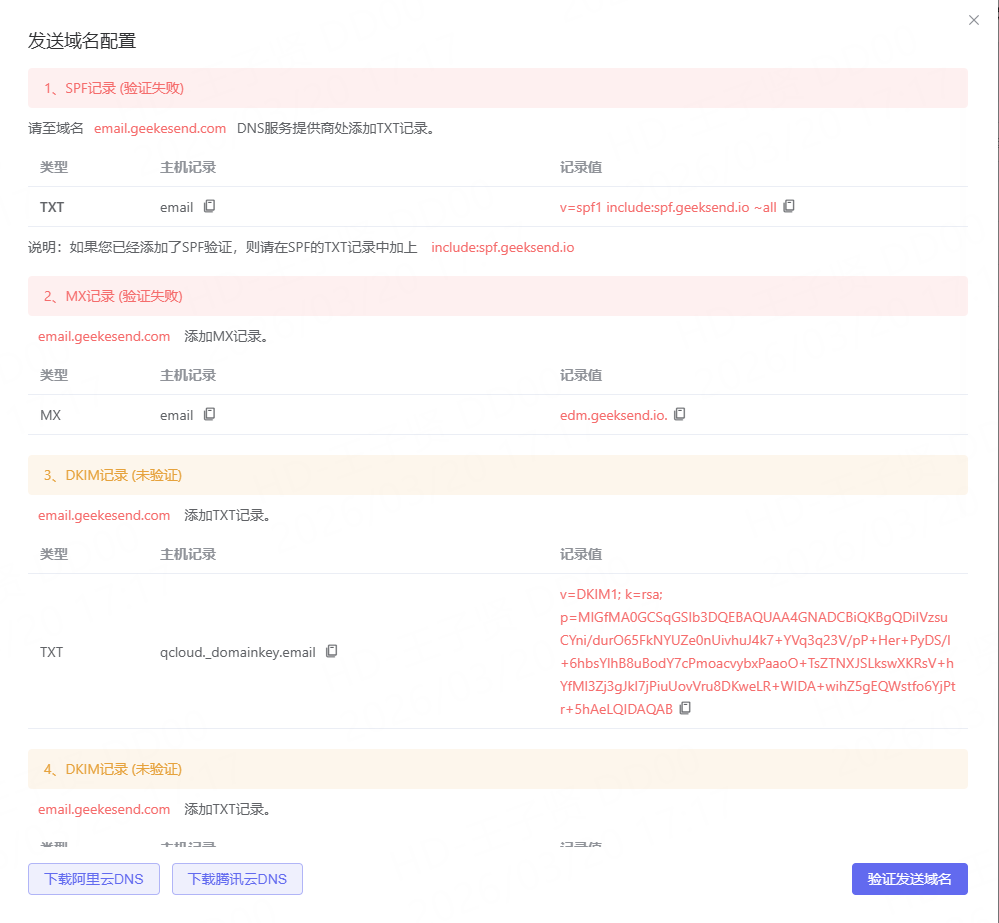
Task: Copy the SPF record value
Action: (x=789, y=205)
